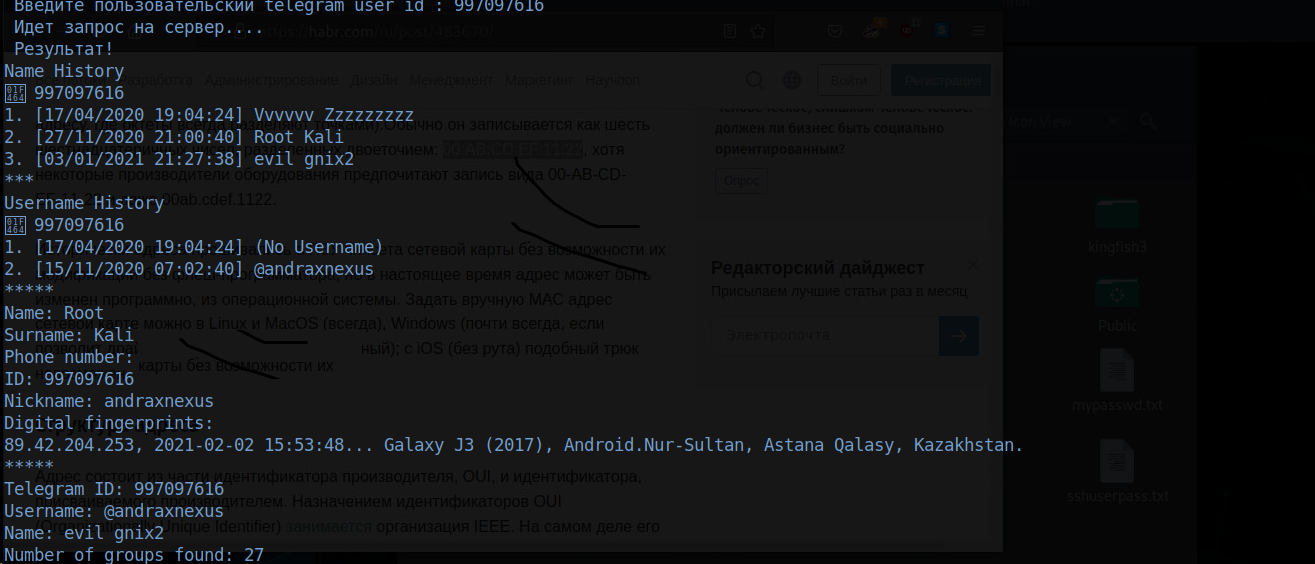Click the 'Name History' heading in terminal
Viewport: 1315px width, 564px height.
(x=64, y=71)
